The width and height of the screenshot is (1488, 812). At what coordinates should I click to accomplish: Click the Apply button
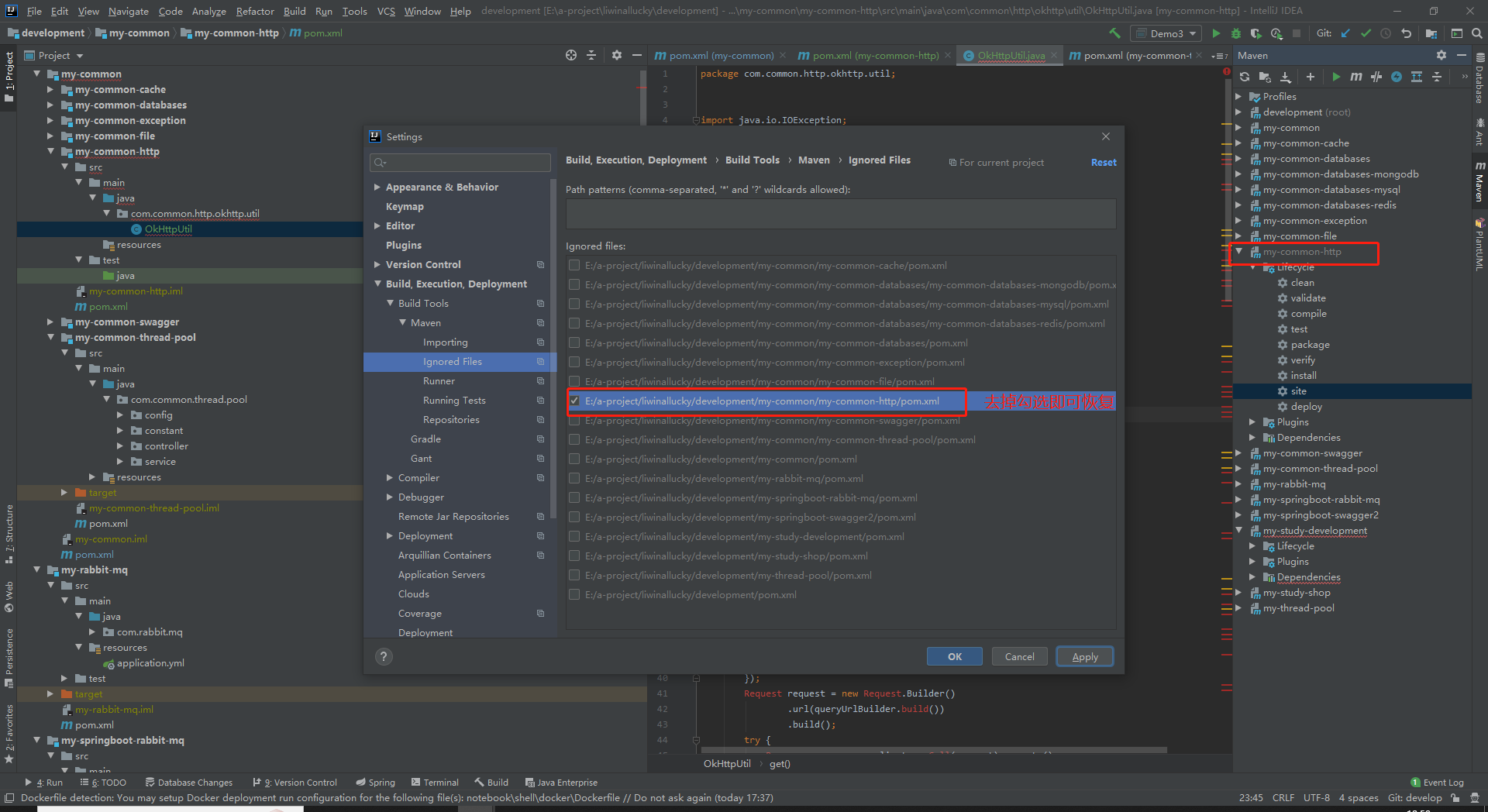tap(1084, 656)
